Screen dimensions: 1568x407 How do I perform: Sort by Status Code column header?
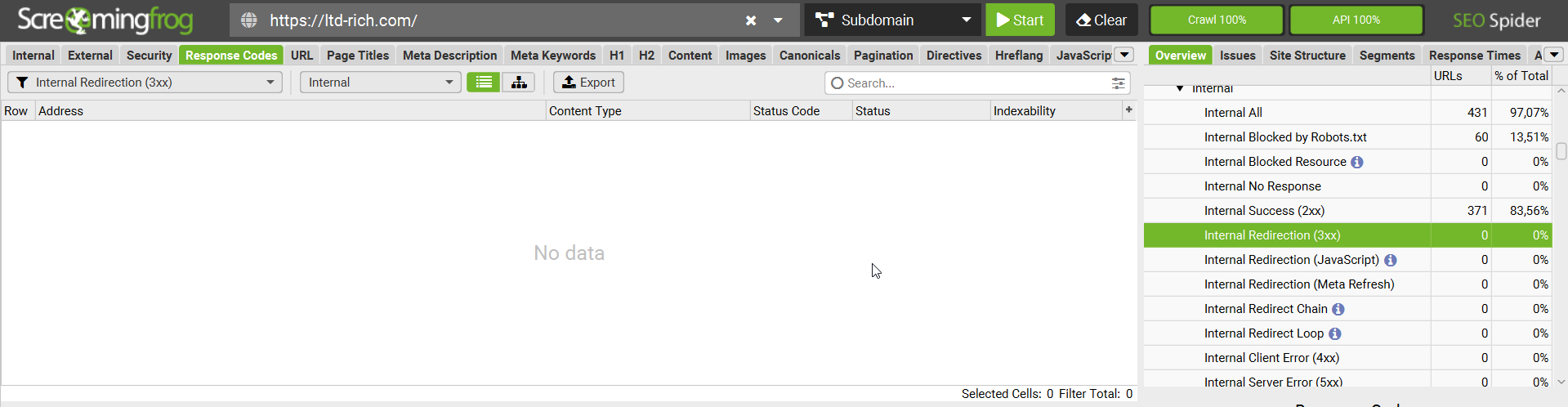pyautogui.click(x=801, y=110)
